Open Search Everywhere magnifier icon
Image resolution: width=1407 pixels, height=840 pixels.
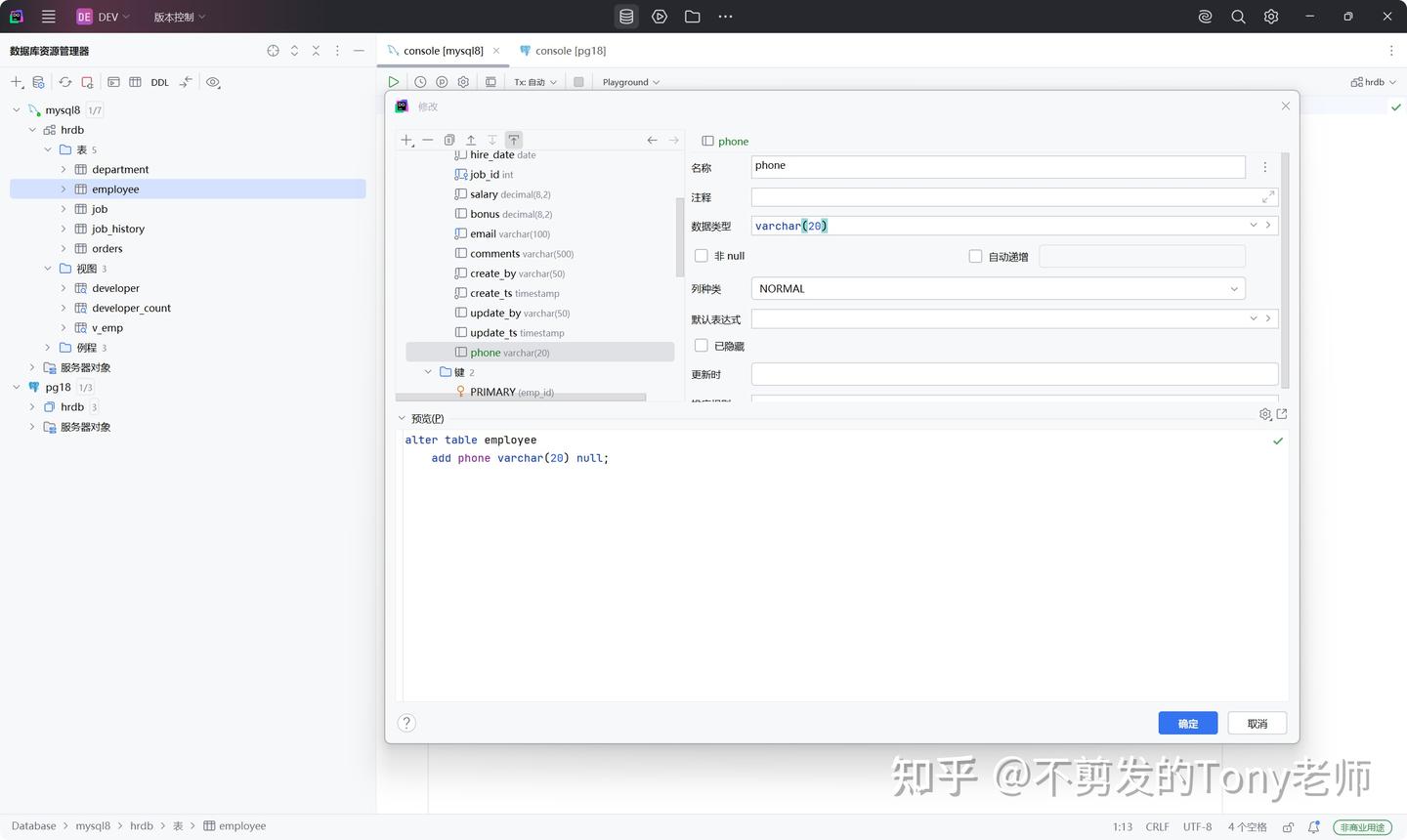tap(1238, 17)
